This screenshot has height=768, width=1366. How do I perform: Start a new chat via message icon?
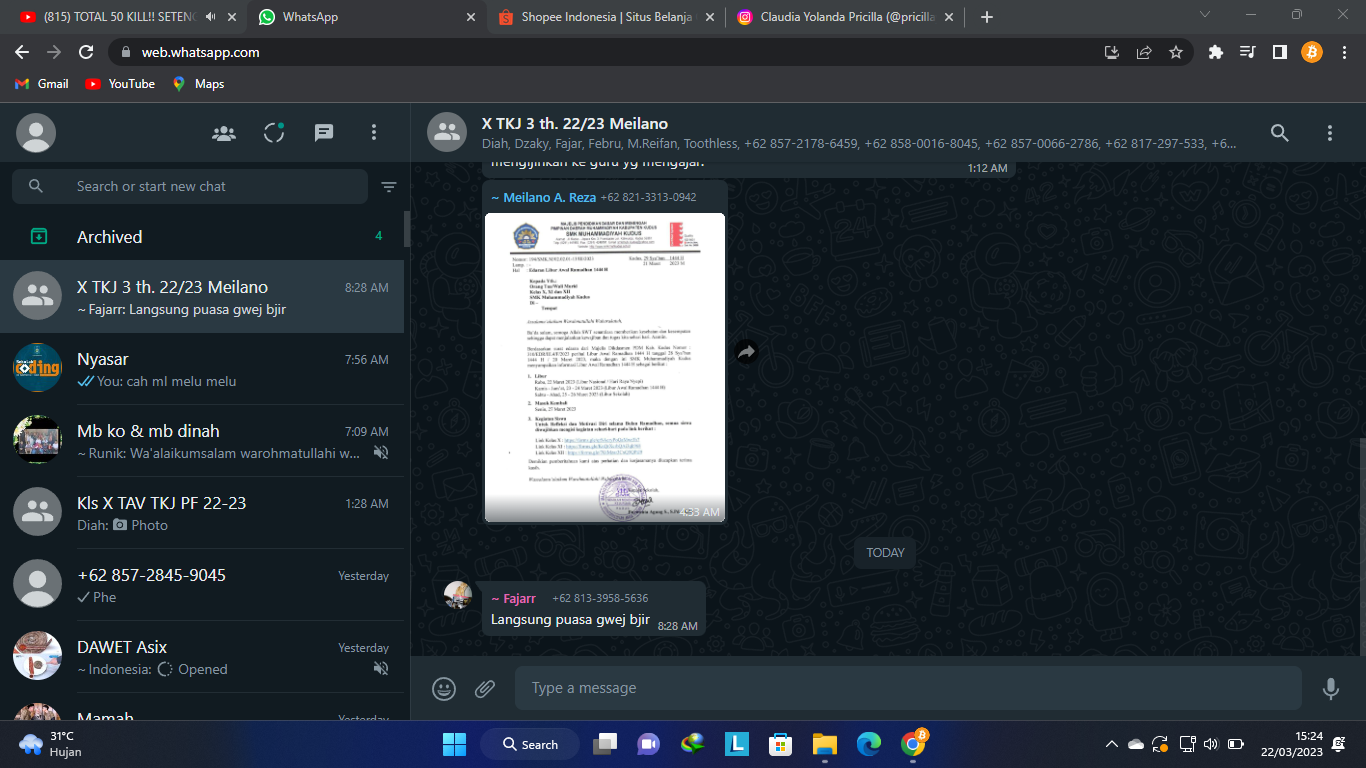point(324,133)
